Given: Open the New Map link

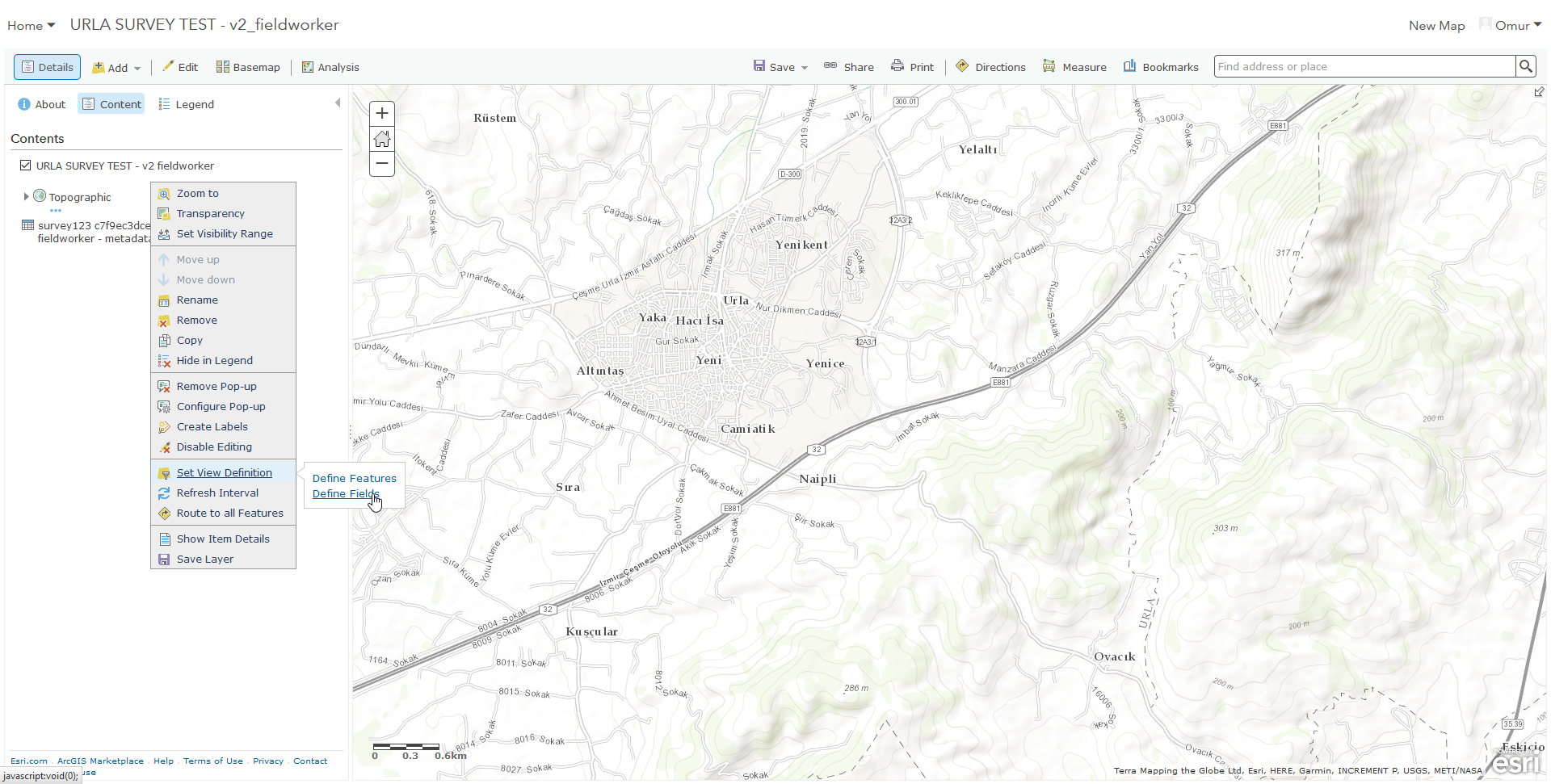Looking at the screenshot, I should pyautogui.click(x=1437, y=25).
